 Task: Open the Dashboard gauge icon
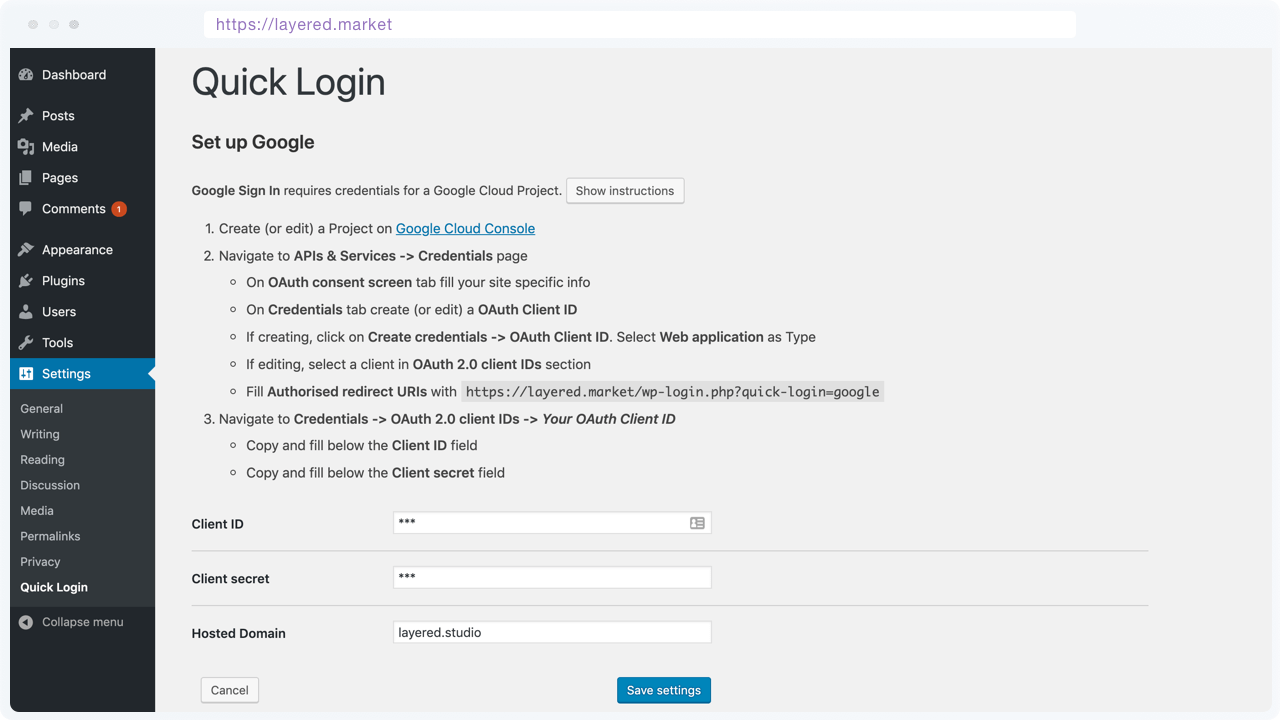click(x=25, y=74)
